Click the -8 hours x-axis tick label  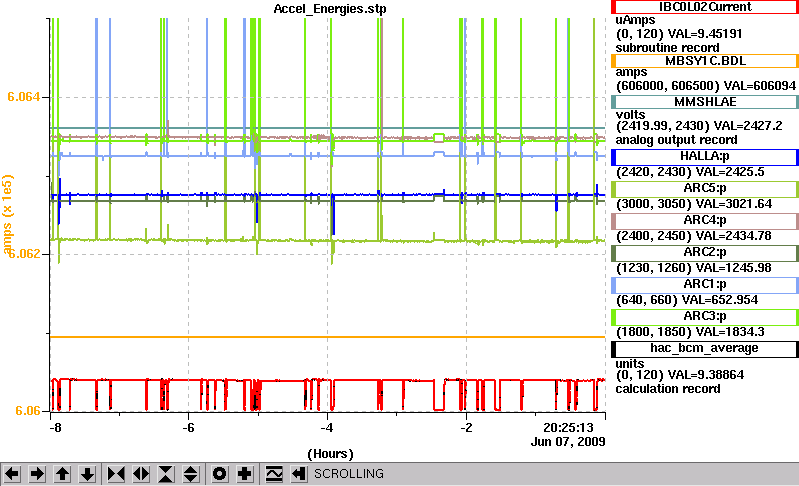tap(55, 428)
